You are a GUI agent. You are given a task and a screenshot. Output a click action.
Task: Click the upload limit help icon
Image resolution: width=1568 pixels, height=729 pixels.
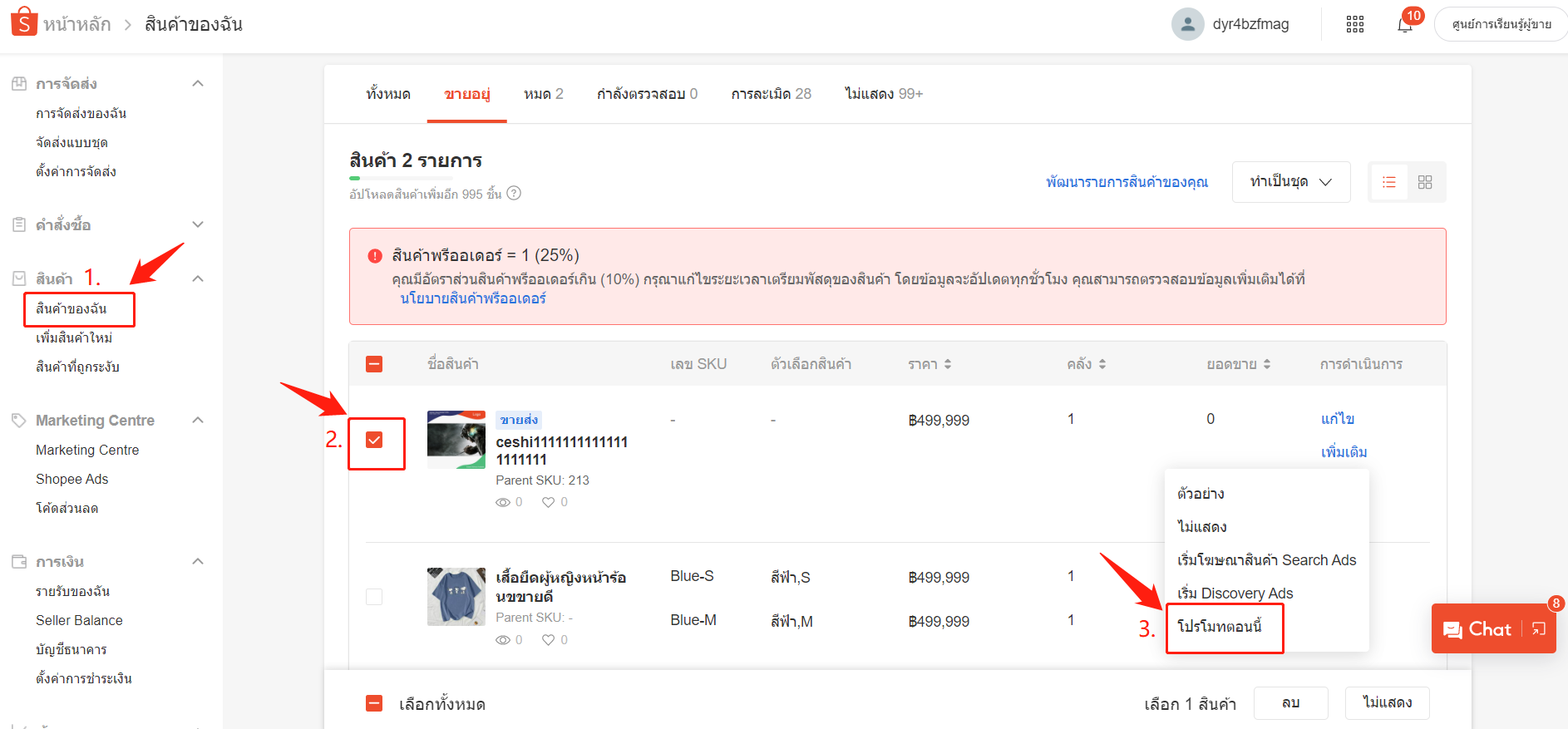pos(514,194)
